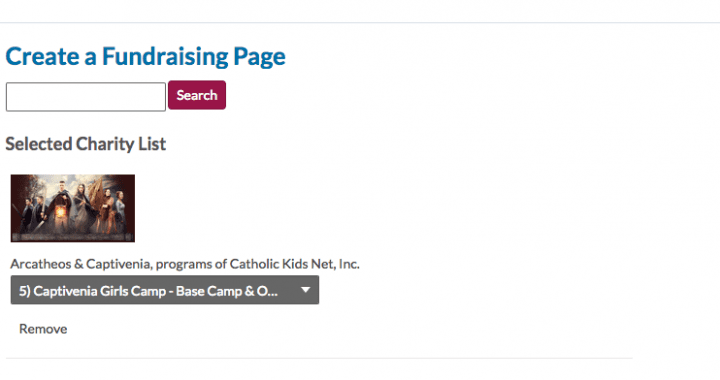Screen dimensions: 720x380
Task: Remove the selected charity from list
Action: pos(43,329)
